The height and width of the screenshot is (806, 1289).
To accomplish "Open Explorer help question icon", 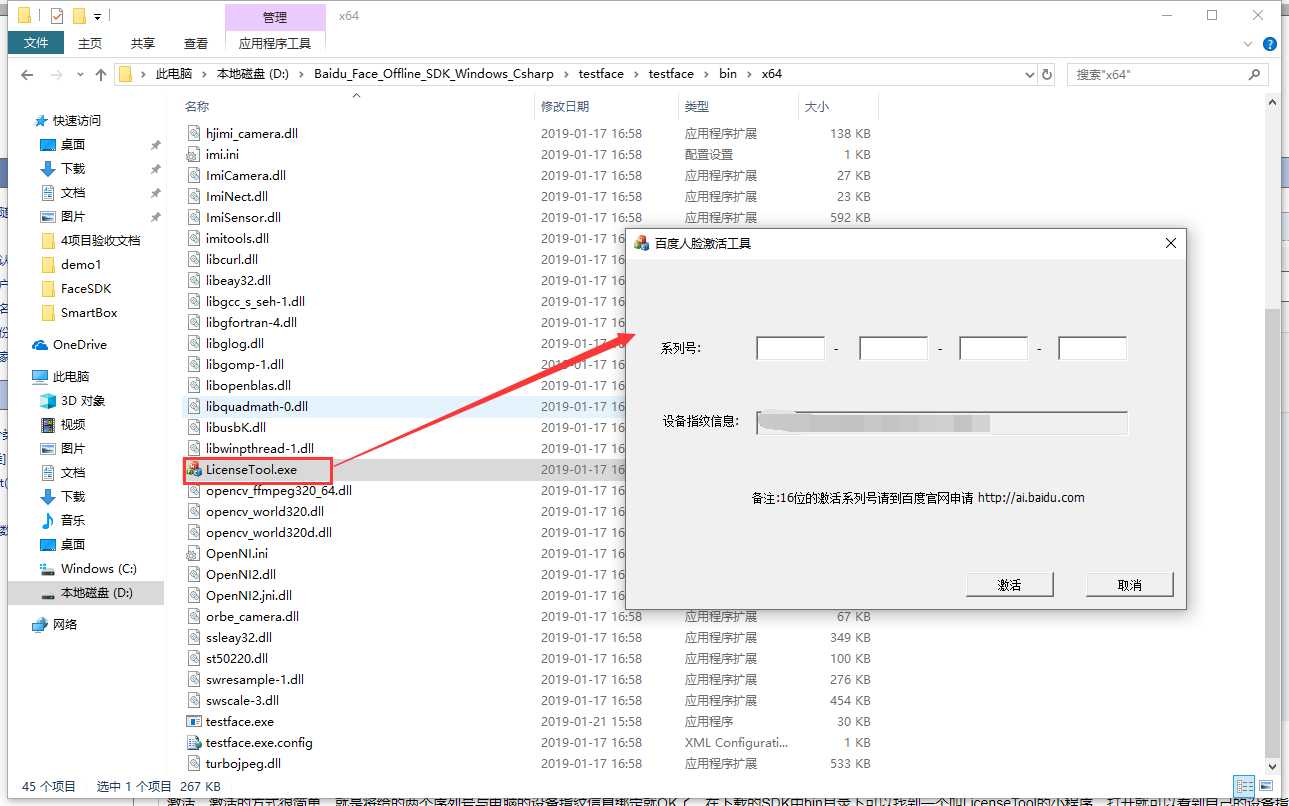I will coord(1270,44).
